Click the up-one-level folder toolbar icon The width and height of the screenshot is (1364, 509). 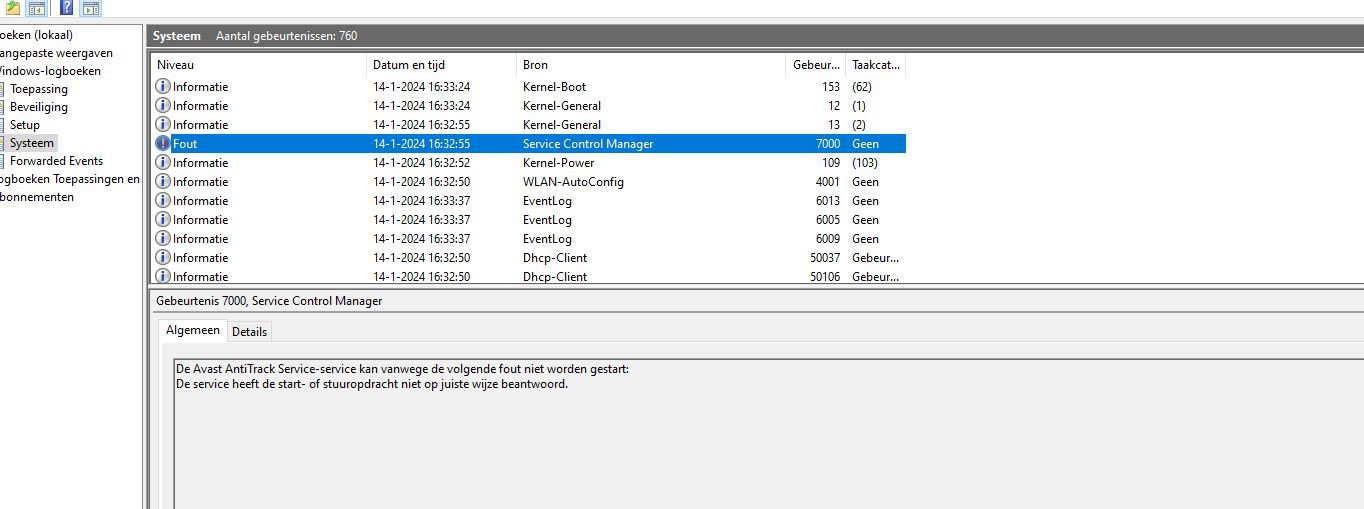click(12, 8)
